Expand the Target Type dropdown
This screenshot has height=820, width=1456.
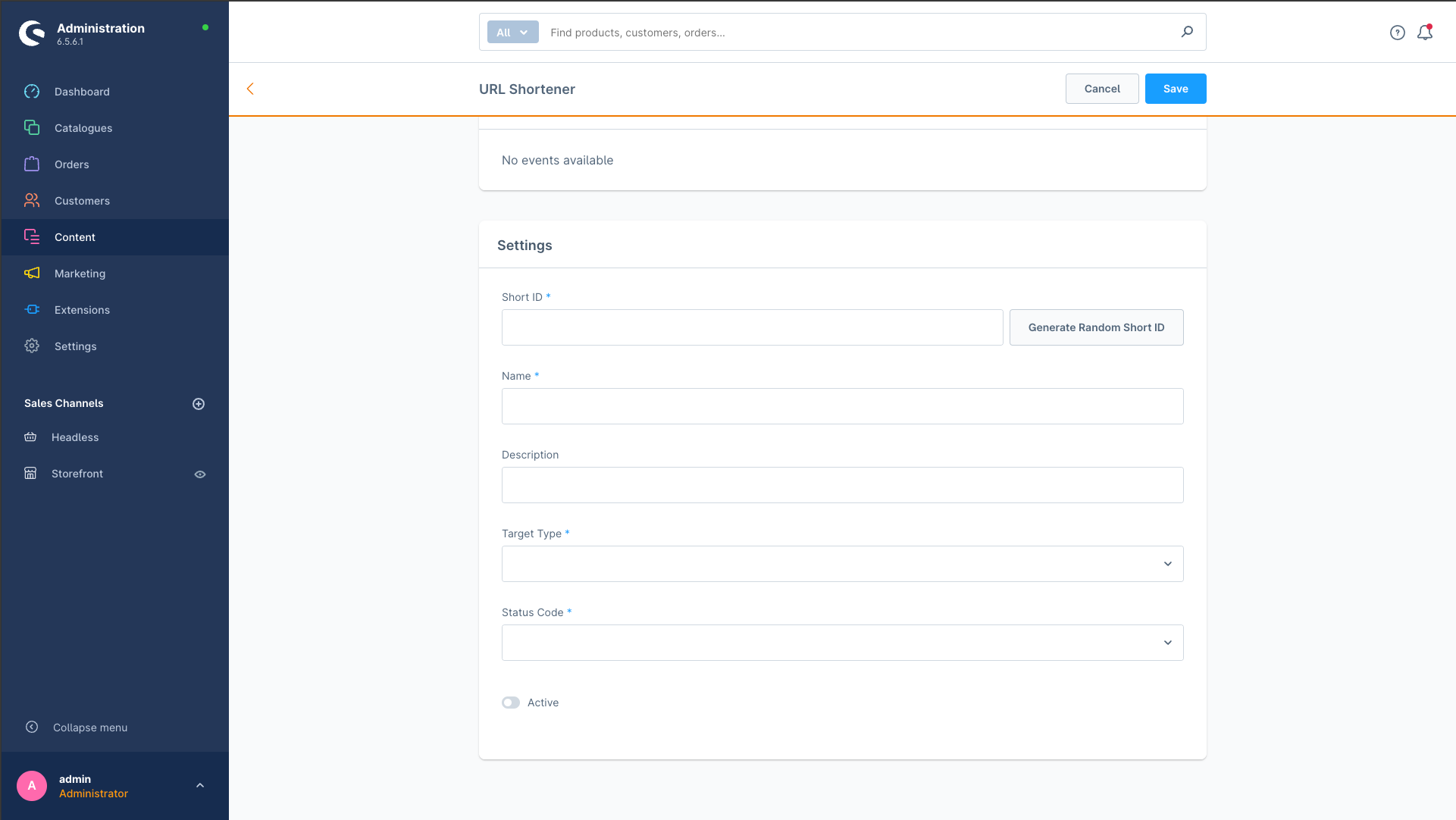tap(842, 563)
